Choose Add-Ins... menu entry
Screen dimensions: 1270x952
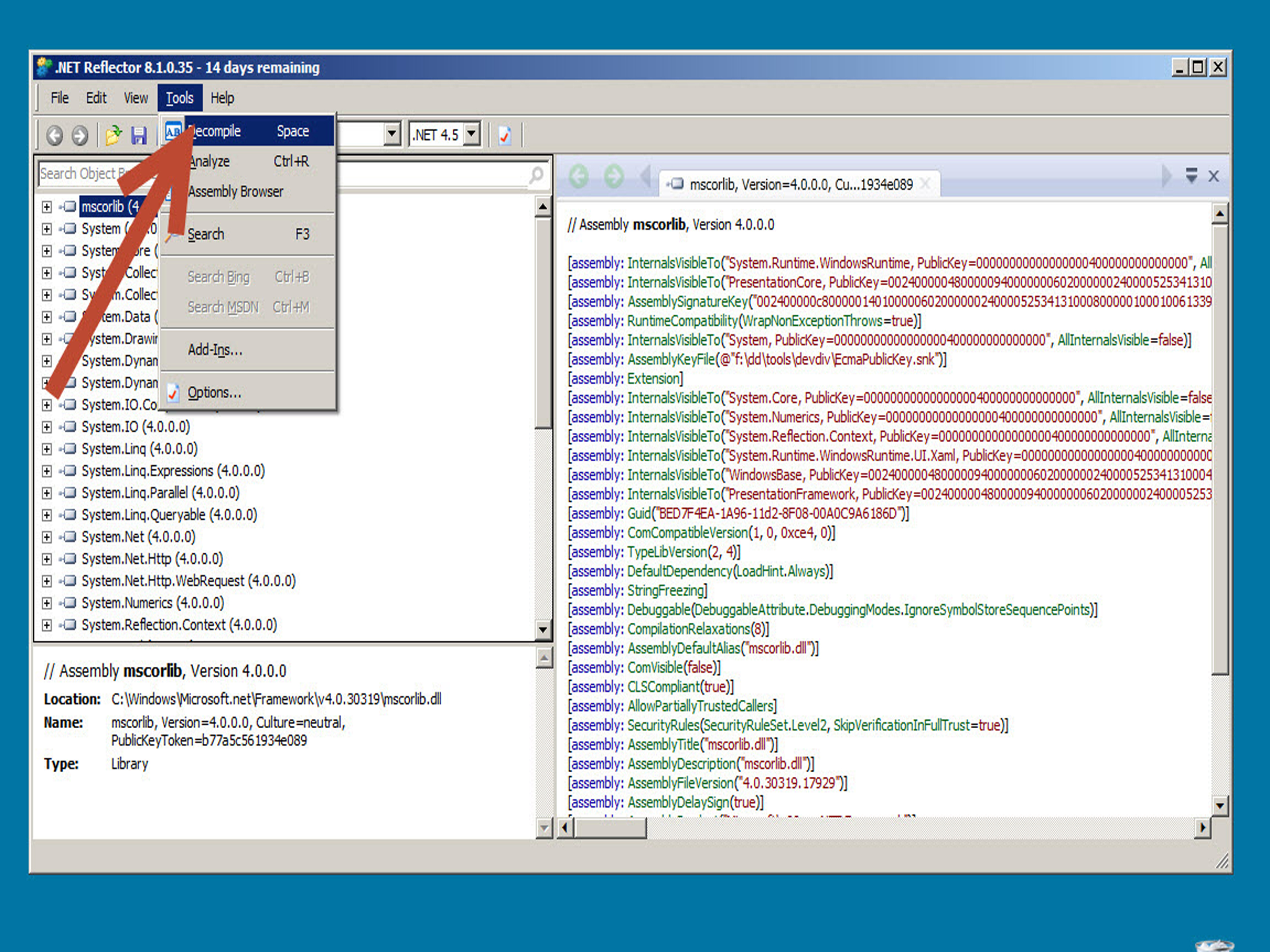pos(248,349)
